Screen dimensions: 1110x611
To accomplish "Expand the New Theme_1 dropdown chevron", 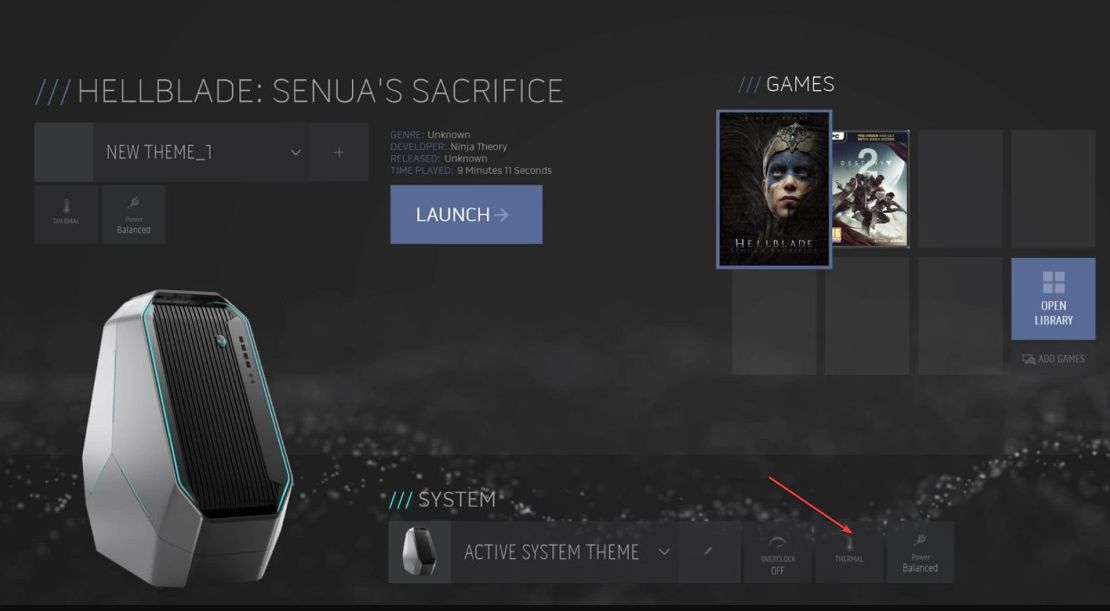I will coord(295,152).
